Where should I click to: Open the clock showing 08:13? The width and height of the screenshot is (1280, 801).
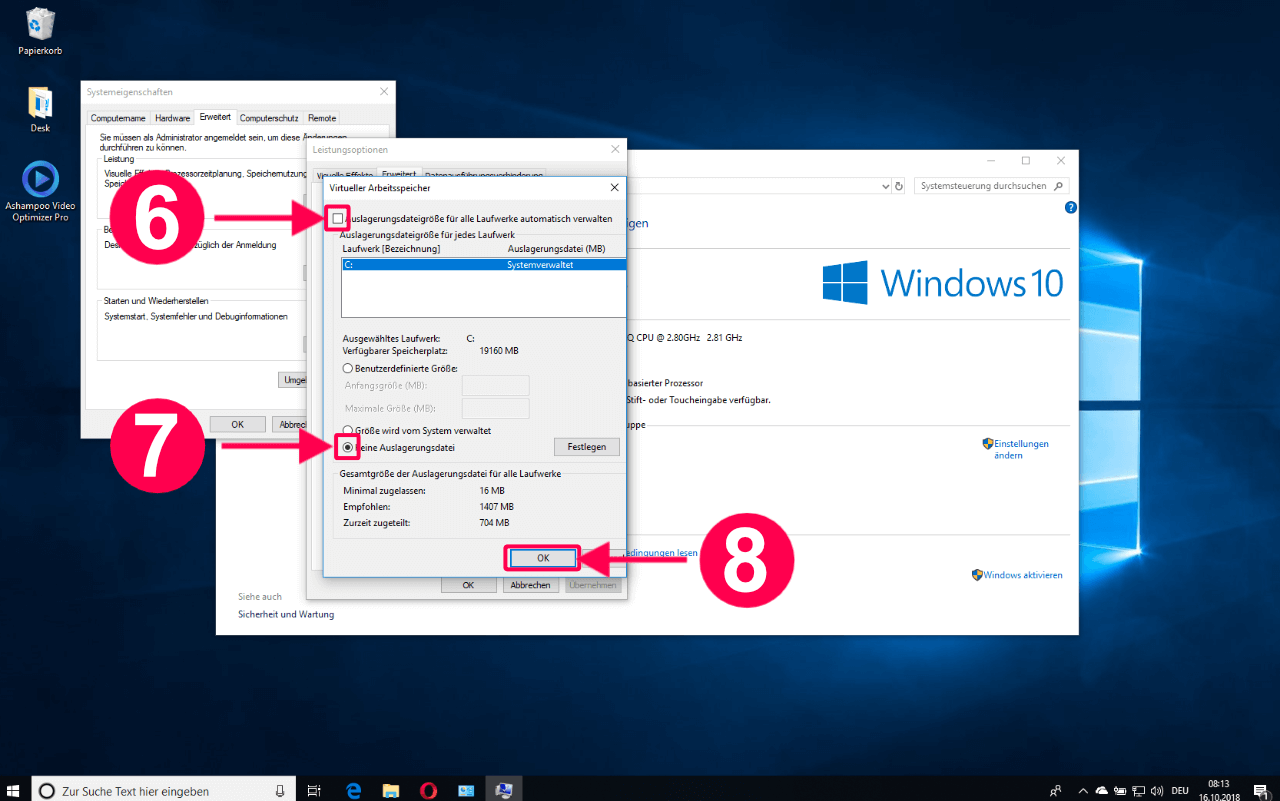1218,790
